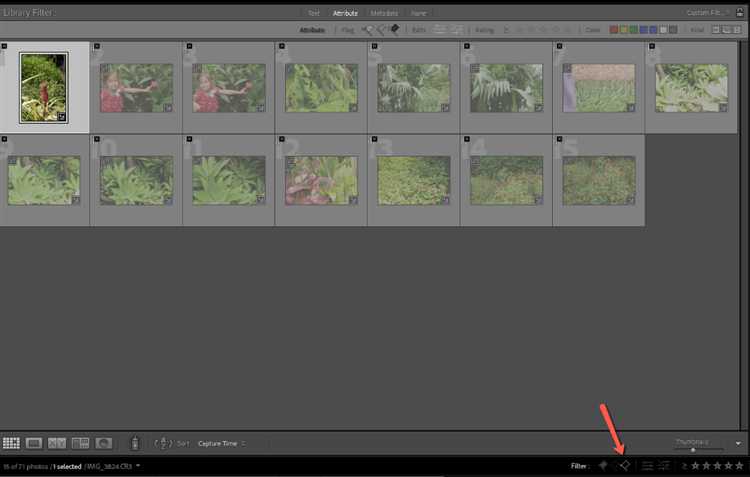Switch to Text filter tab
The width and height of the screenshot is (750, 477).
pyautogui.click(x=314, y=13)
